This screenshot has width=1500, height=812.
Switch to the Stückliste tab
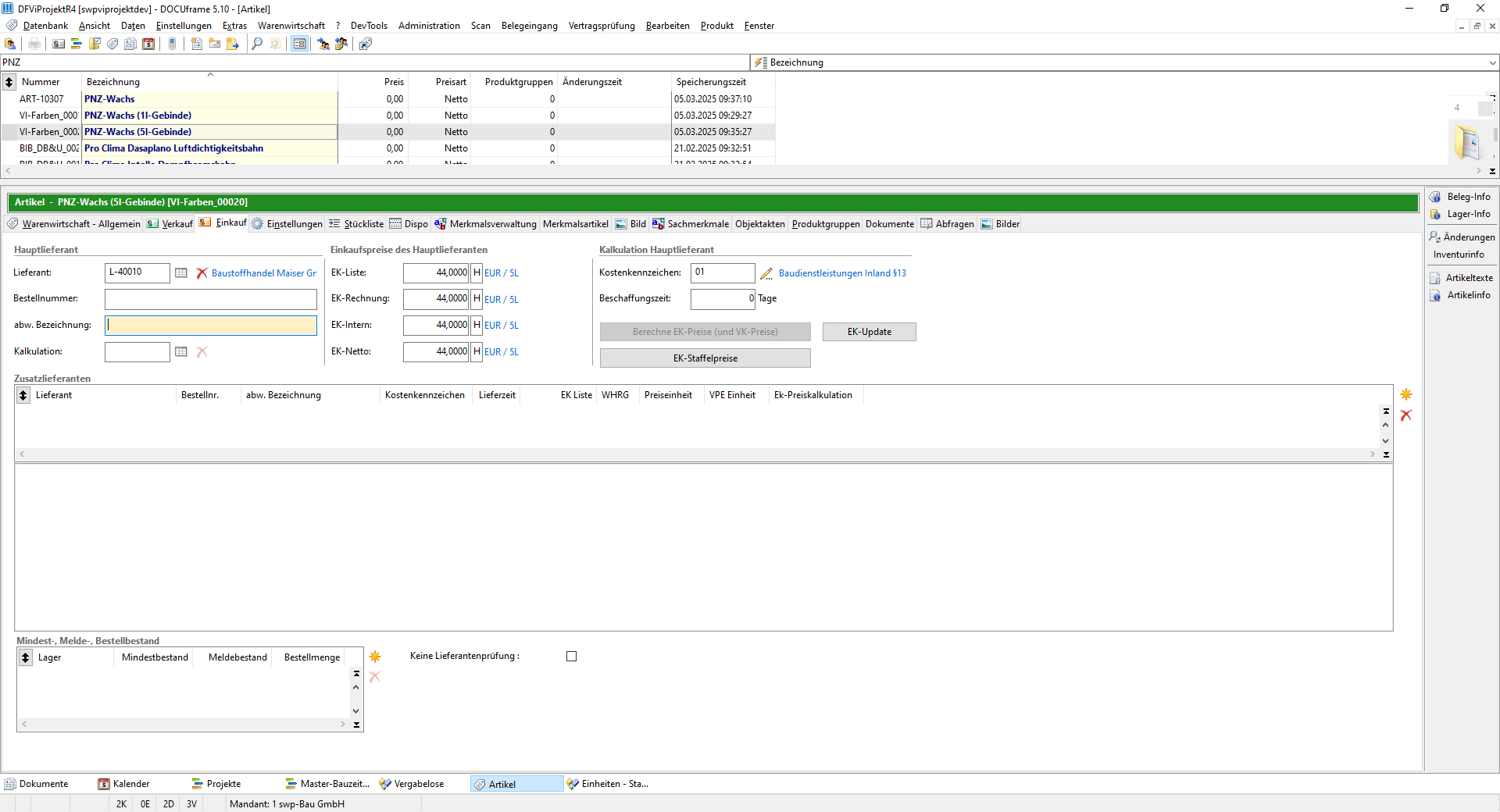pos(356,224)
